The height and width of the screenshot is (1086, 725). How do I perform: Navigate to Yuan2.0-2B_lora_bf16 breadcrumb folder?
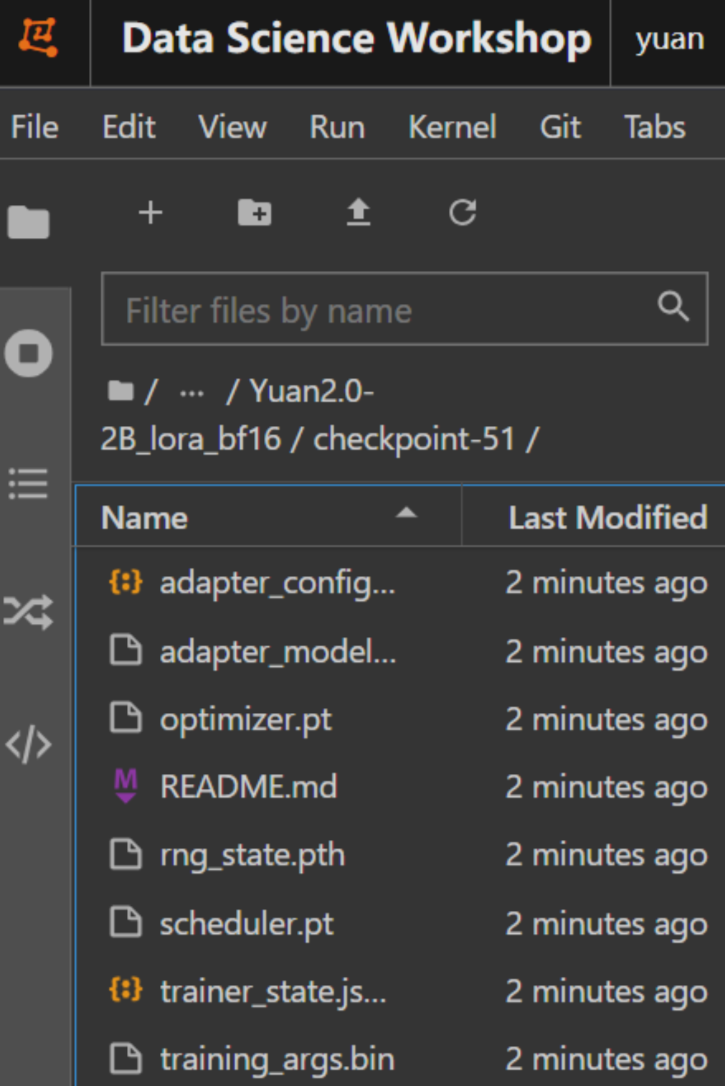click(x=238, y=414)
